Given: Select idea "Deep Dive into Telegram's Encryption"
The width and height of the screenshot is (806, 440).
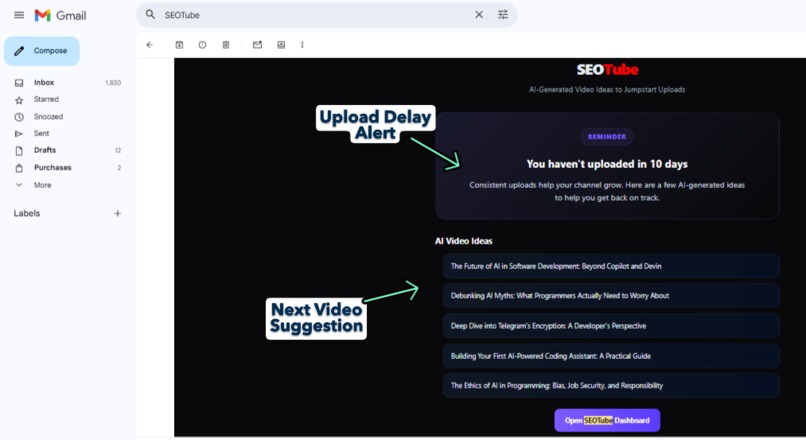Looking at the screenshot, I should pyautogui.click(x=611, y=326).
